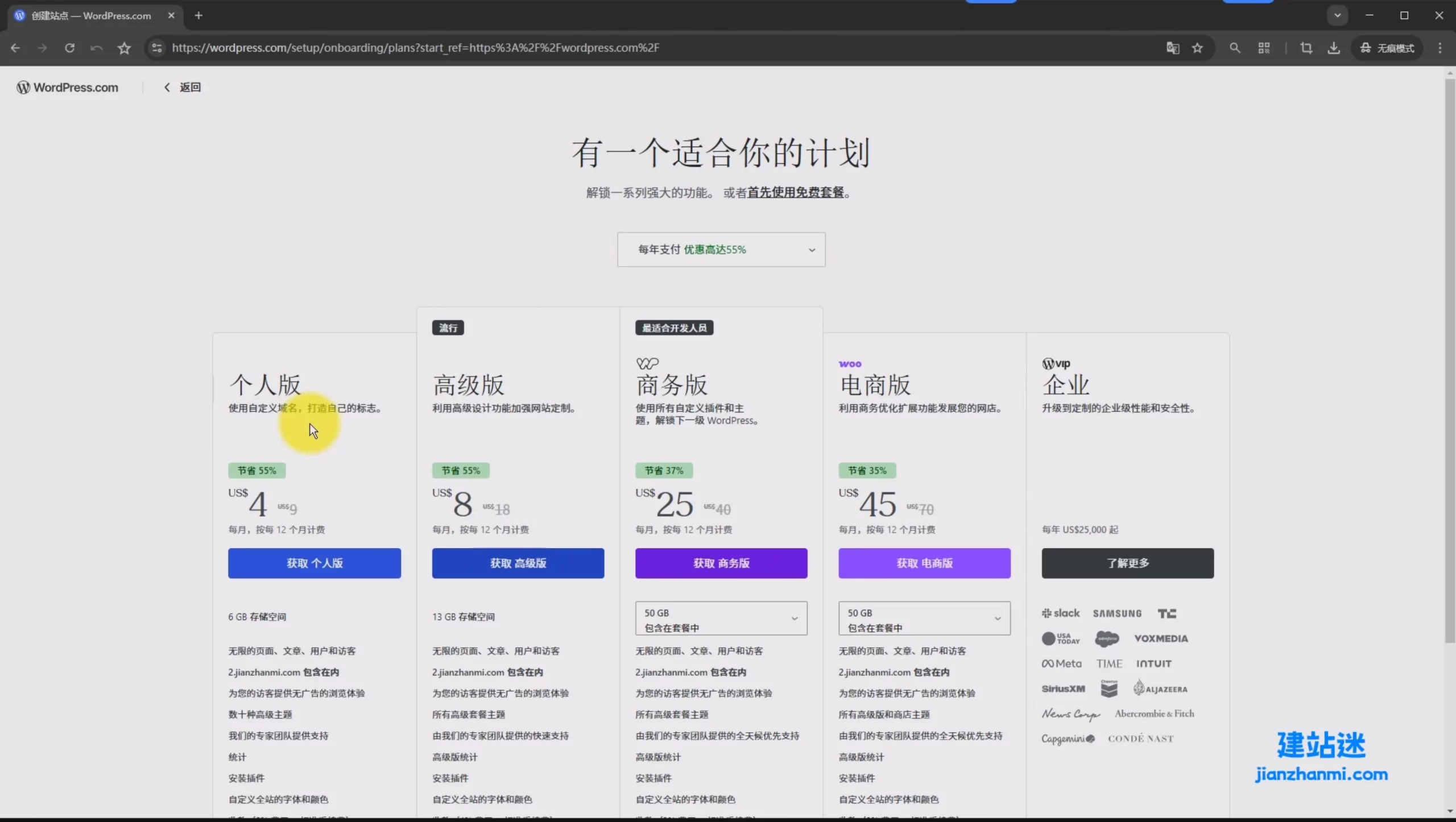The width and height of the screenshot is (1456, 822).
Task: Select the 创建站点 WordPress.com browser tab
Action: [91, 15]
